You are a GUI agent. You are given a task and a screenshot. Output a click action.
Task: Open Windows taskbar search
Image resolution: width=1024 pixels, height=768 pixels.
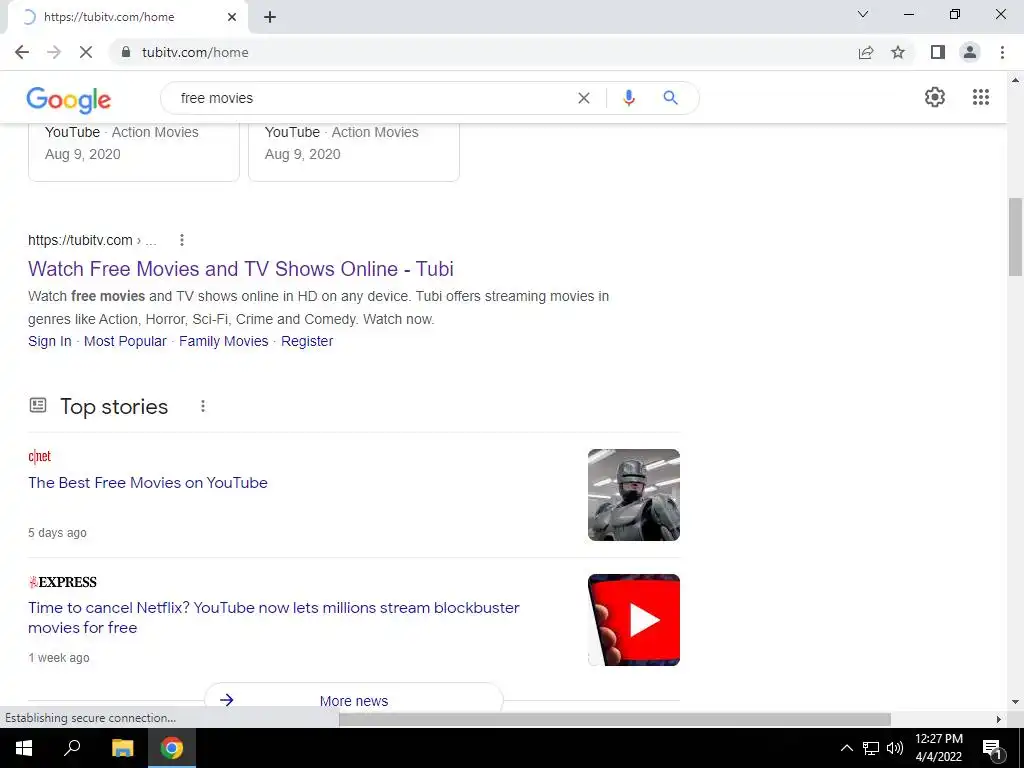(x=72, y=748)
